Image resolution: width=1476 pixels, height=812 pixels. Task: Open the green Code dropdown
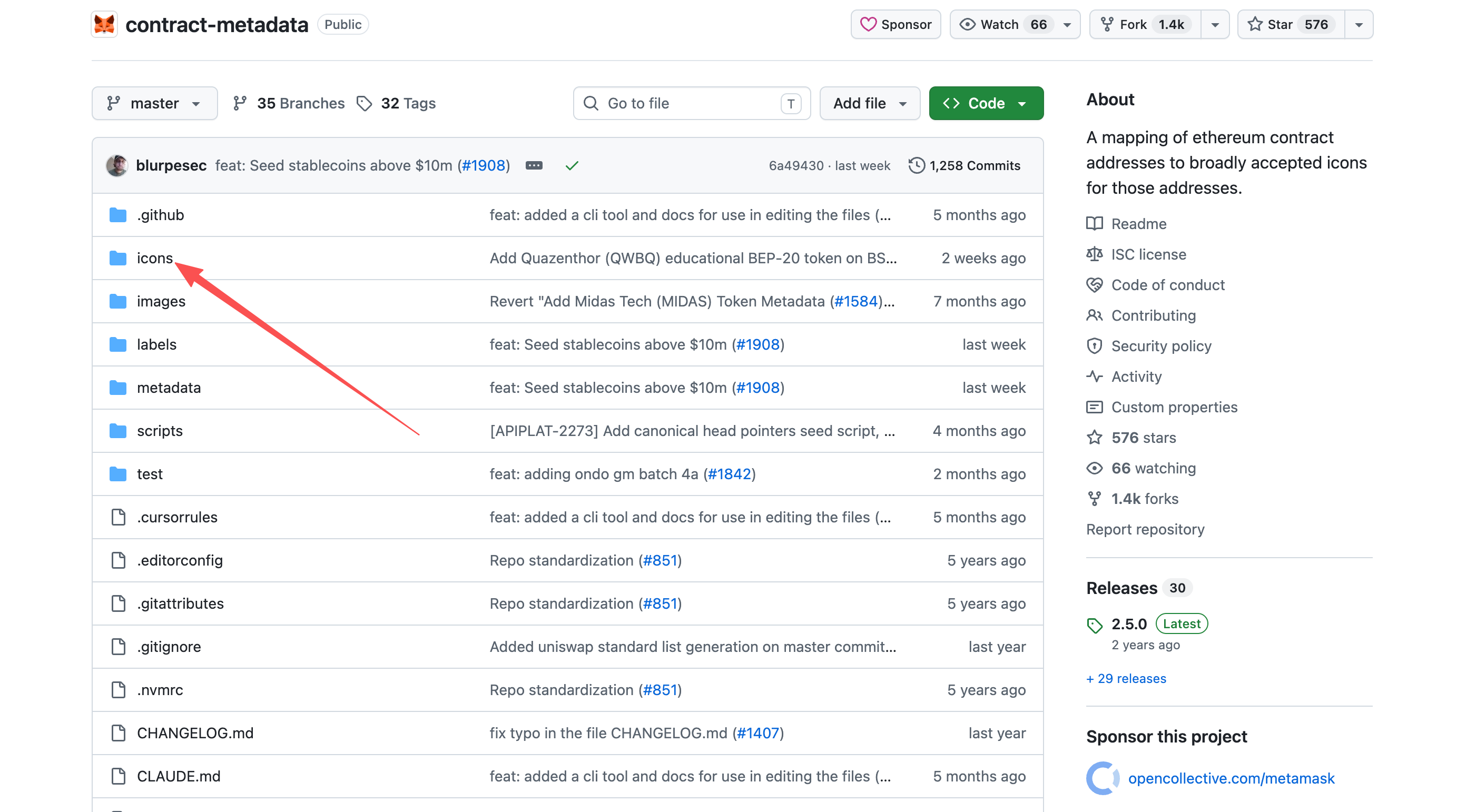[x=986, y=103]
